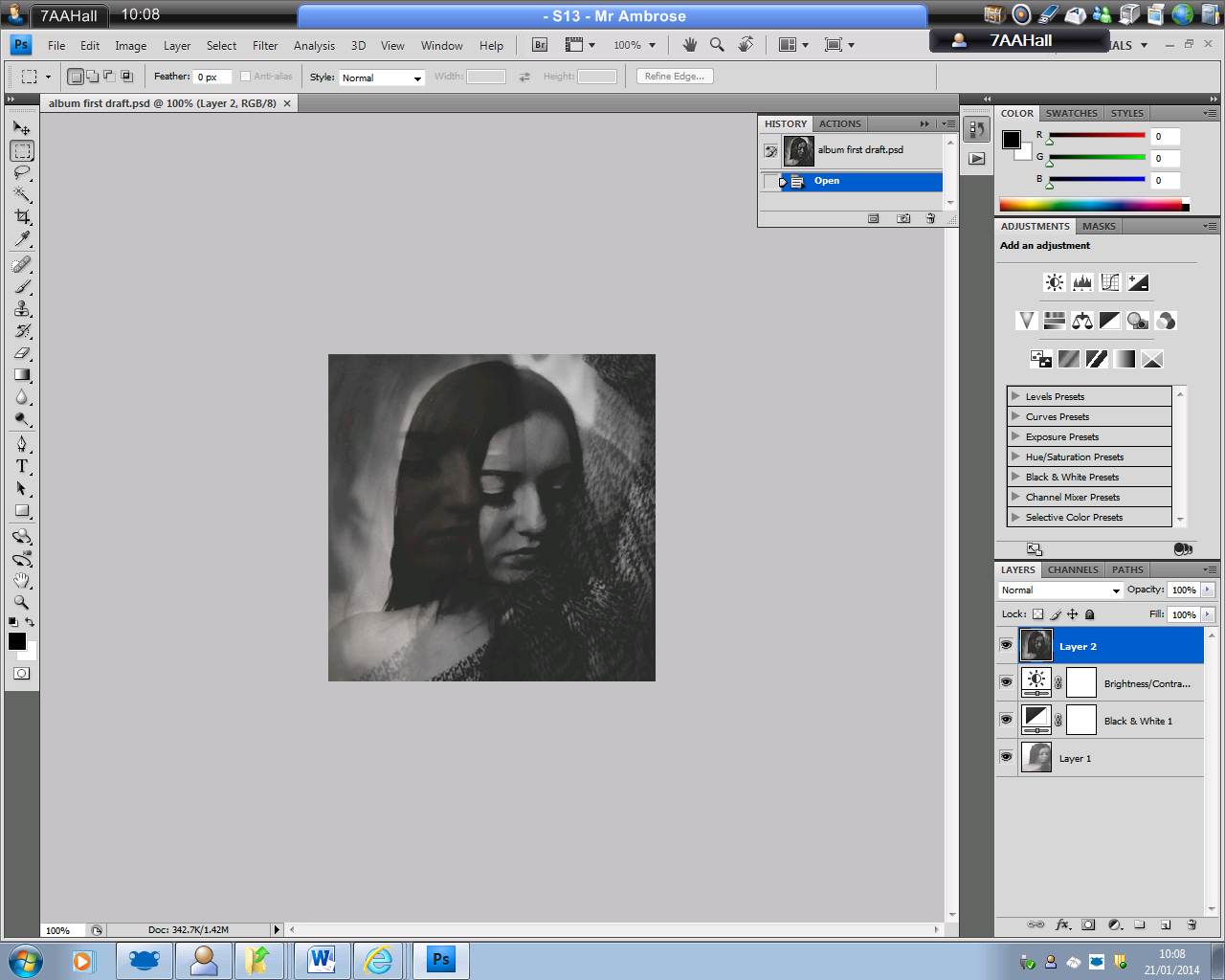Select the Lasso tool
The width and height of the screenshot is (1225, 980).
[x=22, y=173]
